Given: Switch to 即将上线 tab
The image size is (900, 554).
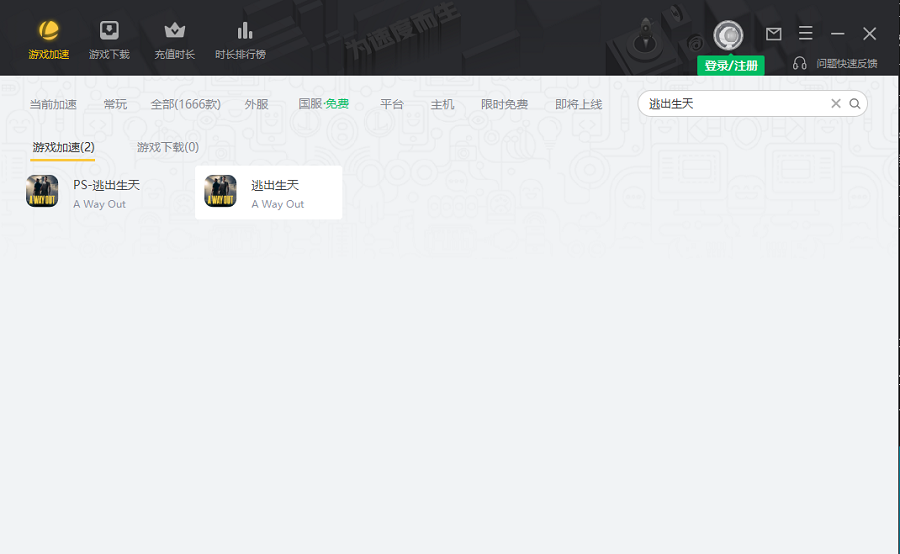Looking at the screenshot, I should [x=579, y=104].
